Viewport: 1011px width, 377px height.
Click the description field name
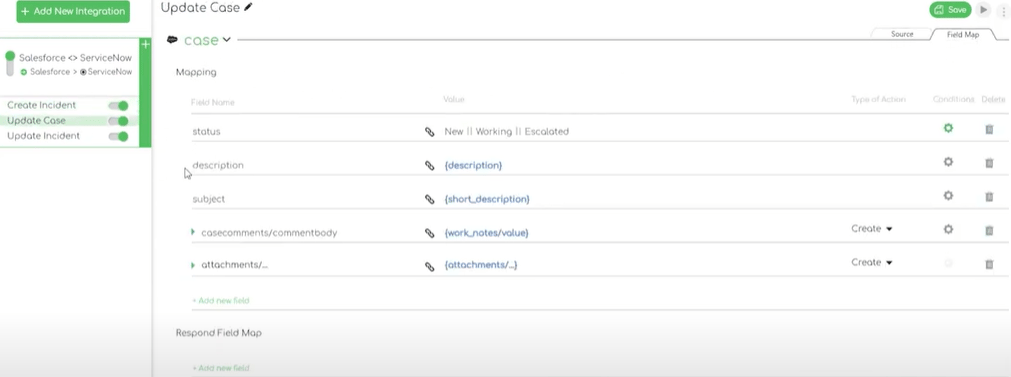pos(218,165)
